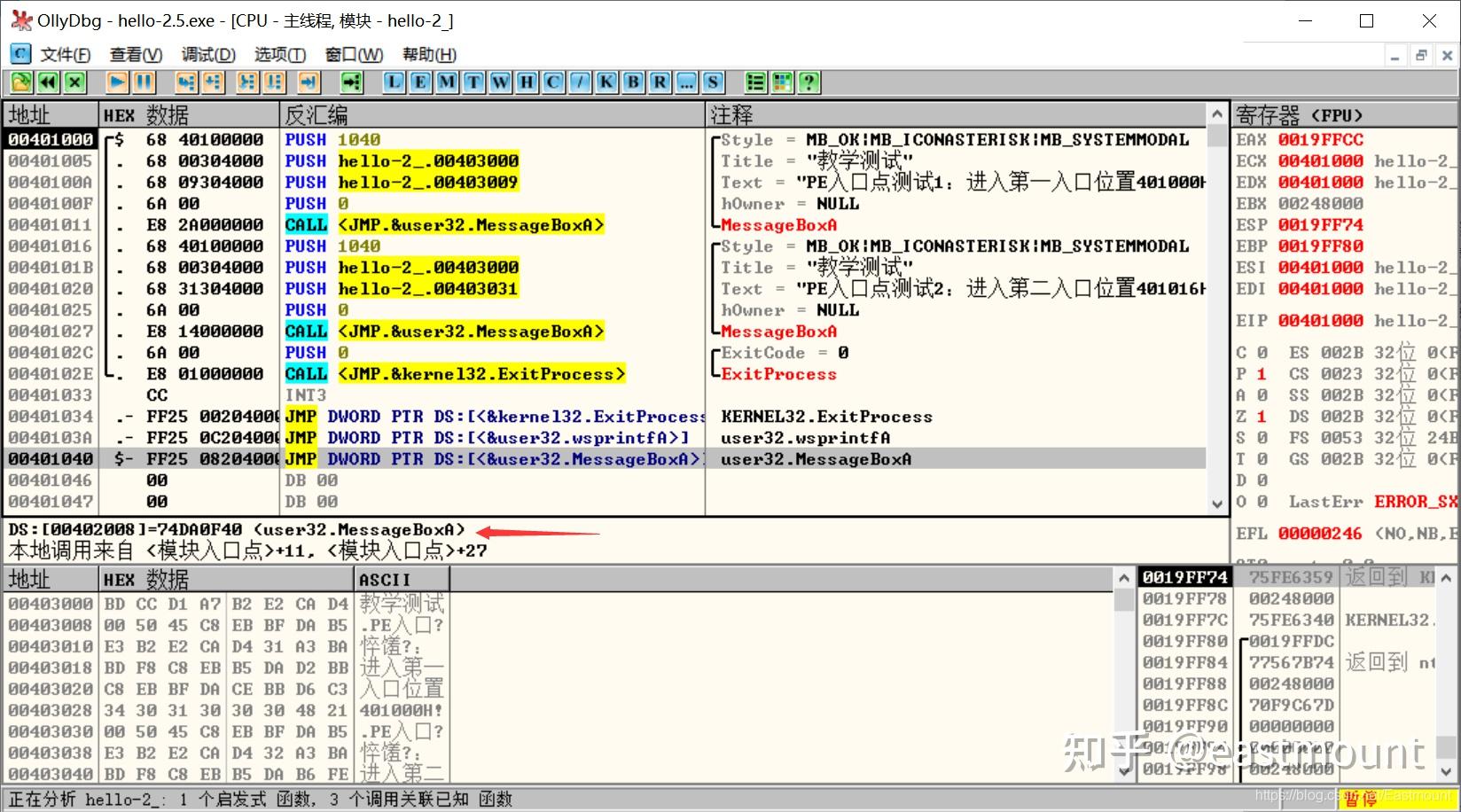The width and height of the screenshot is (1461, 812).
Task: Close the debugged program with the X icon
Action: (x=74, y=82)
